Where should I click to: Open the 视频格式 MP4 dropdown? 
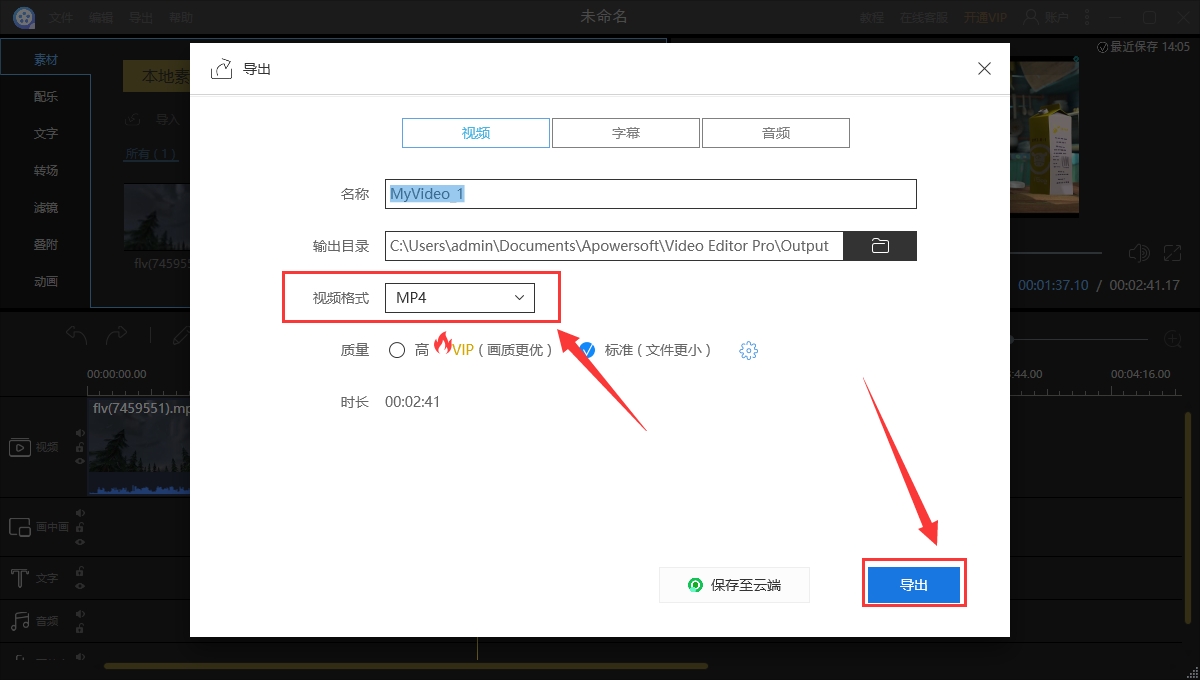(460, 298)
